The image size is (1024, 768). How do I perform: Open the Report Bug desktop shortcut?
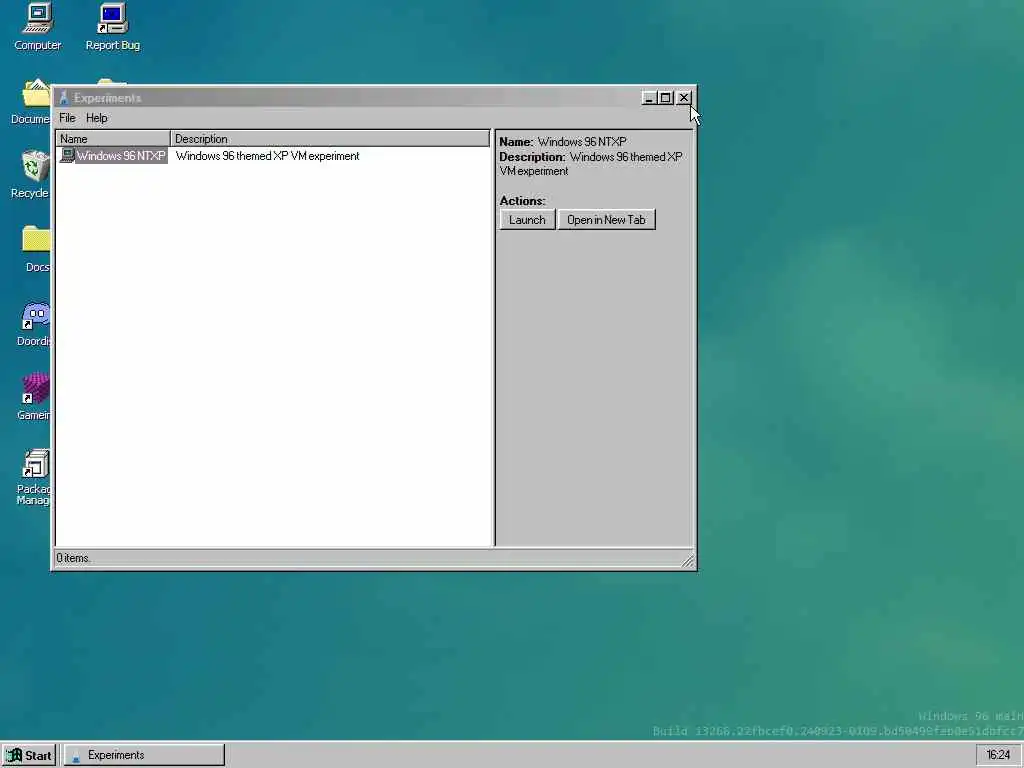click(112, 26)
